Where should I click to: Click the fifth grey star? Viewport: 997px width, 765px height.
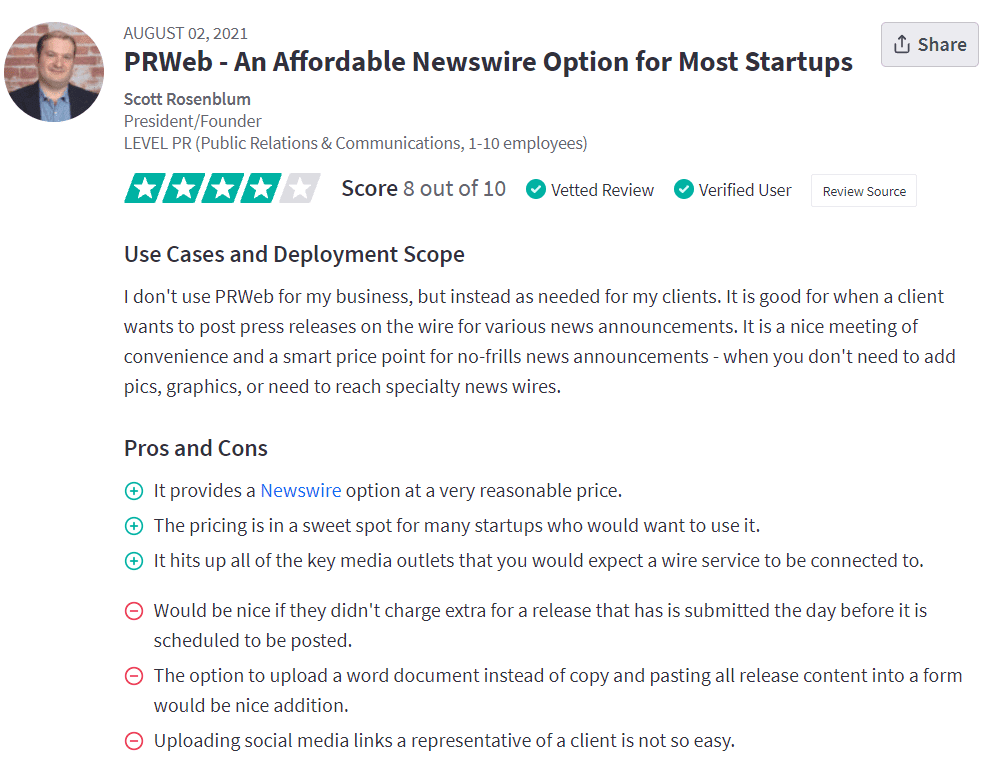[x=300, y=188]
